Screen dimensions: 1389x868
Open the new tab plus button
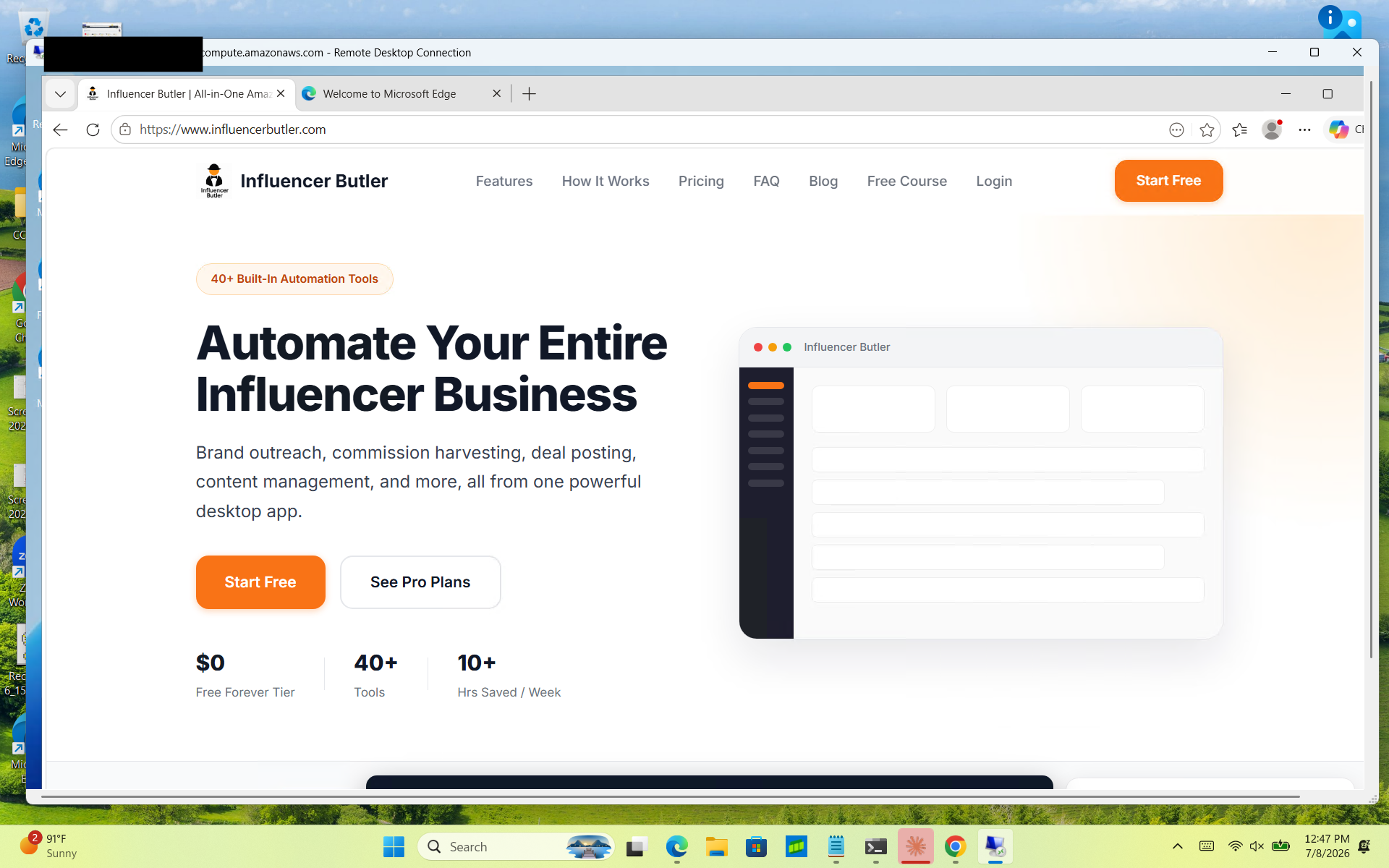[x=530, y=94]
